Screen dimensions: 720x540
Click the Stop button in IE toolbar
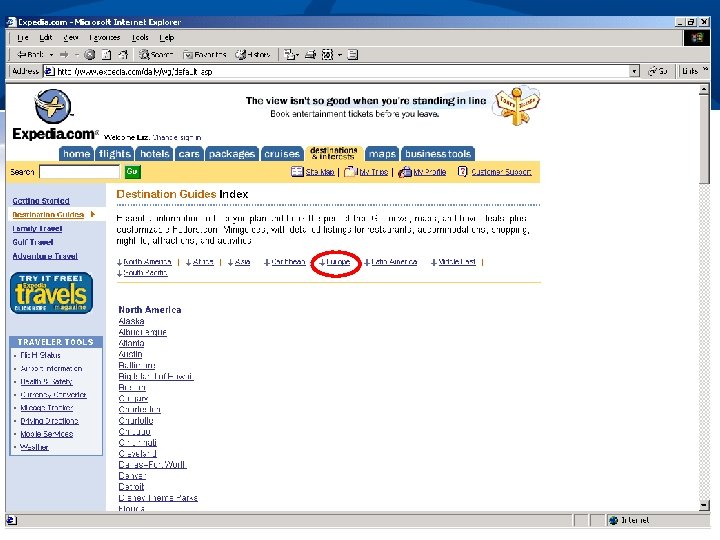[90, 55]
